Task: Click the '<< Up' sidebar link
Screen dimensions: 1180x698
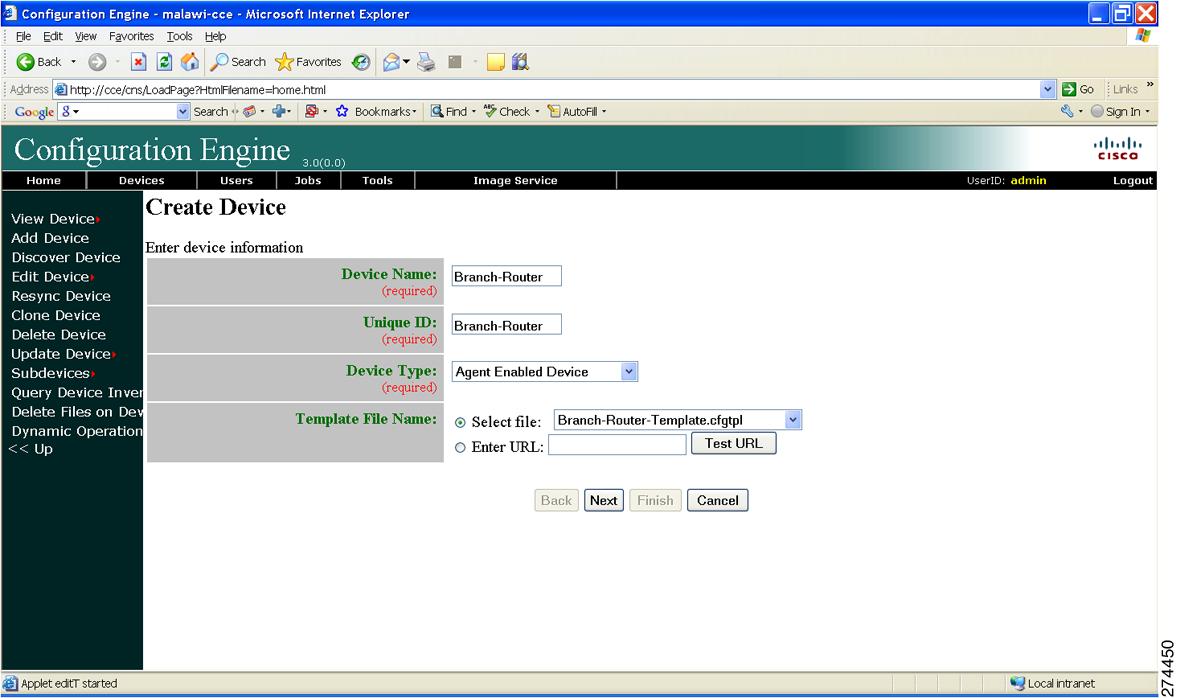Action: point(31,449)
